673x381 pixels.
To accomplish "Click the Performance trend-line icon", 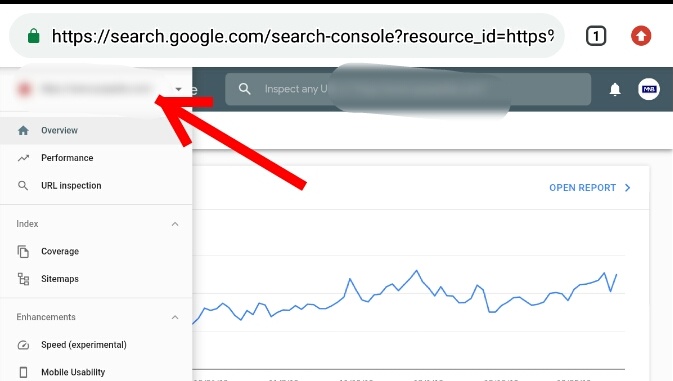I will coord(23,158).
